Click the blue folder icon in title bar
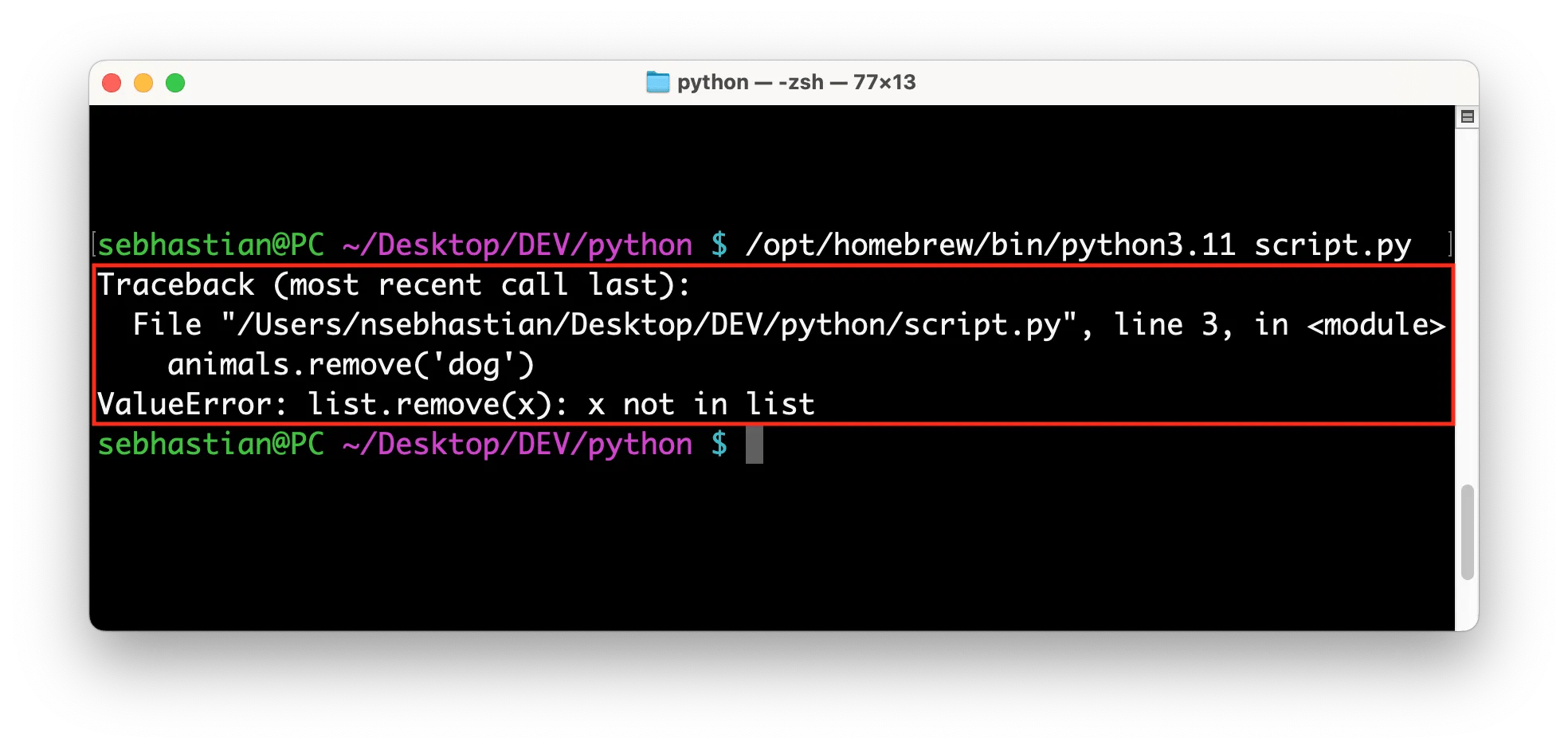 [x=656, y=81]
